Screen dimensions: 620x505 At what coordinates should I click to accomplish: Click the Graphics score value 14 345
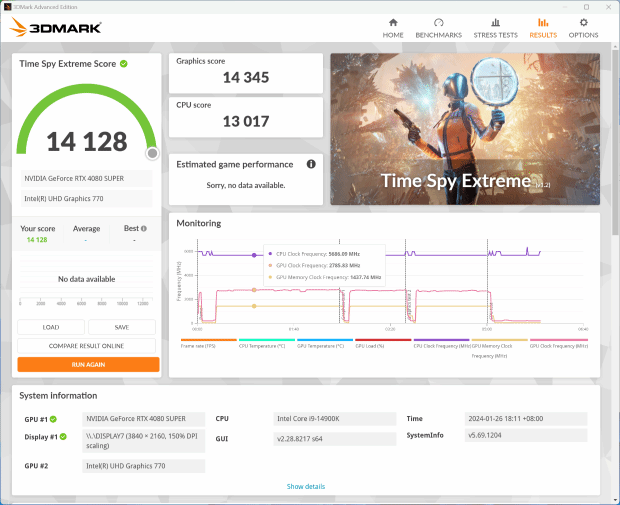(x=246, y=78)
